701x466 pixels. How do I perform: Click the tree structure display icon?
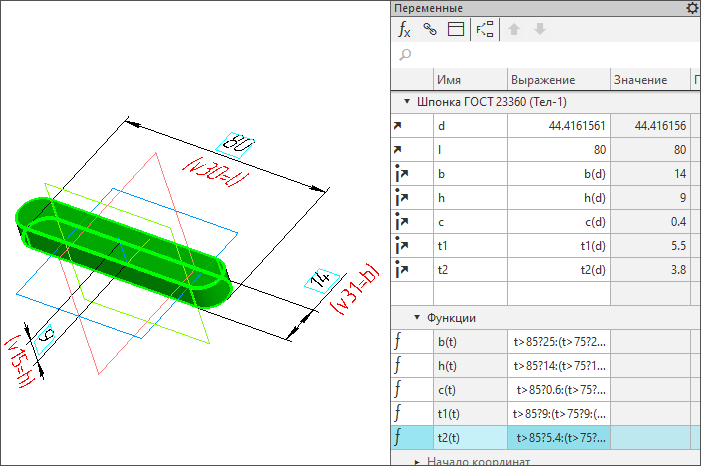click(x=484, y=29)
